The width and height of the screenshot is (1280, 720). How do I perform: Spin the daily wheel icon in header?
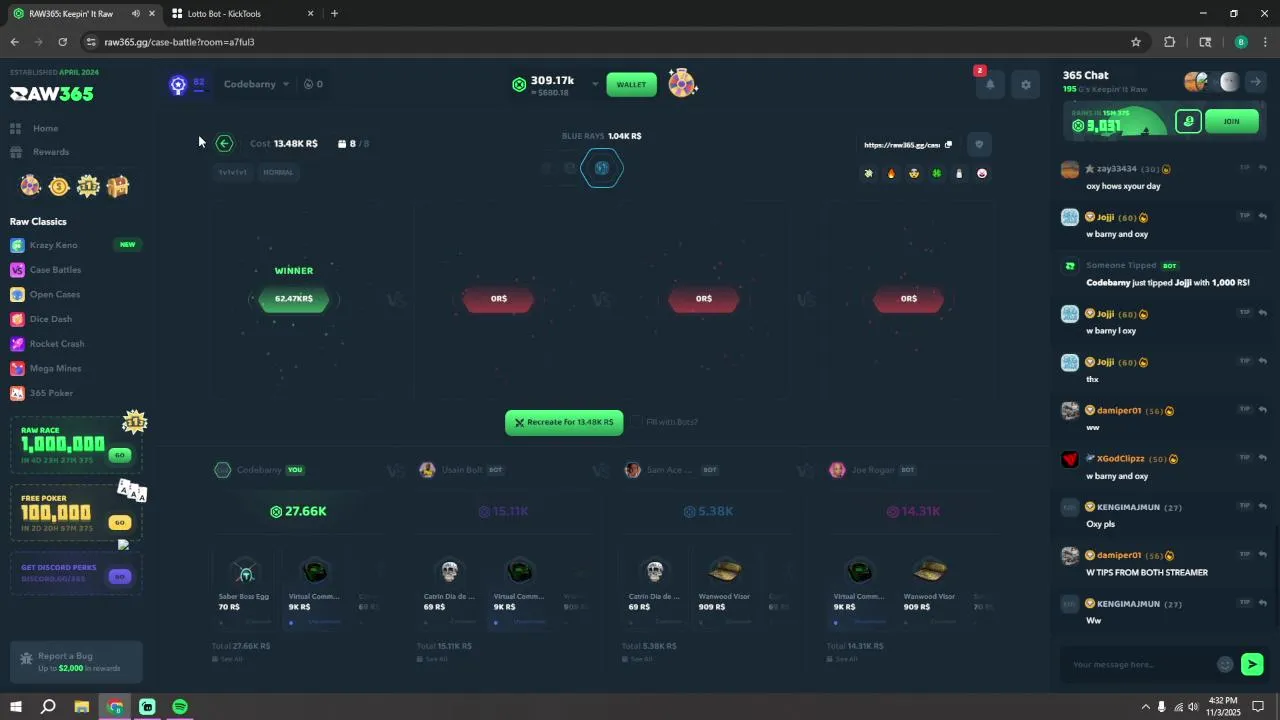pyautogui.click(x=682, y=84)
